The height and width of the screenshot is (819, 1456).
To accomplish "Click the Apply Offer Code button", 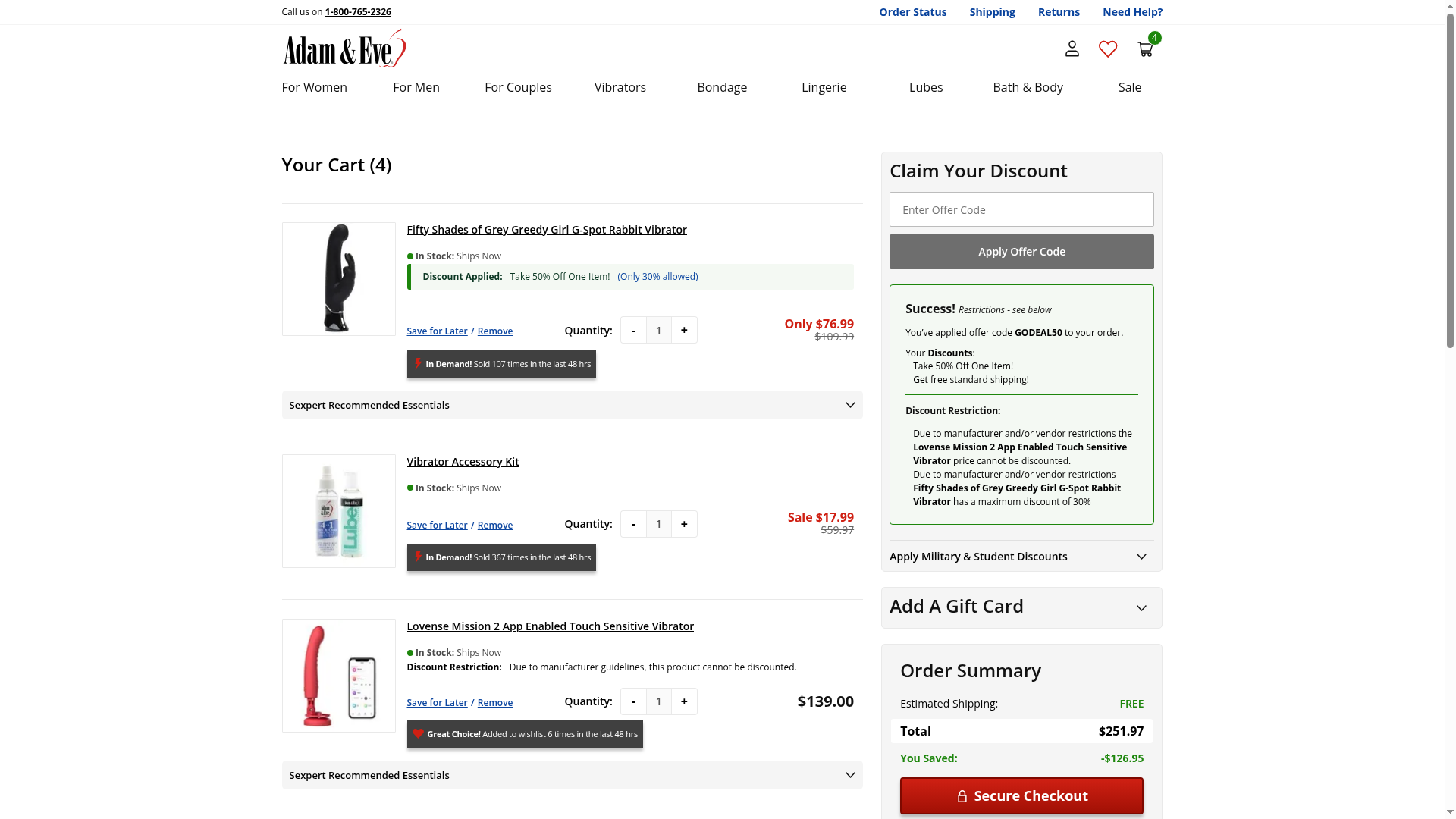I will point(1021,252).
